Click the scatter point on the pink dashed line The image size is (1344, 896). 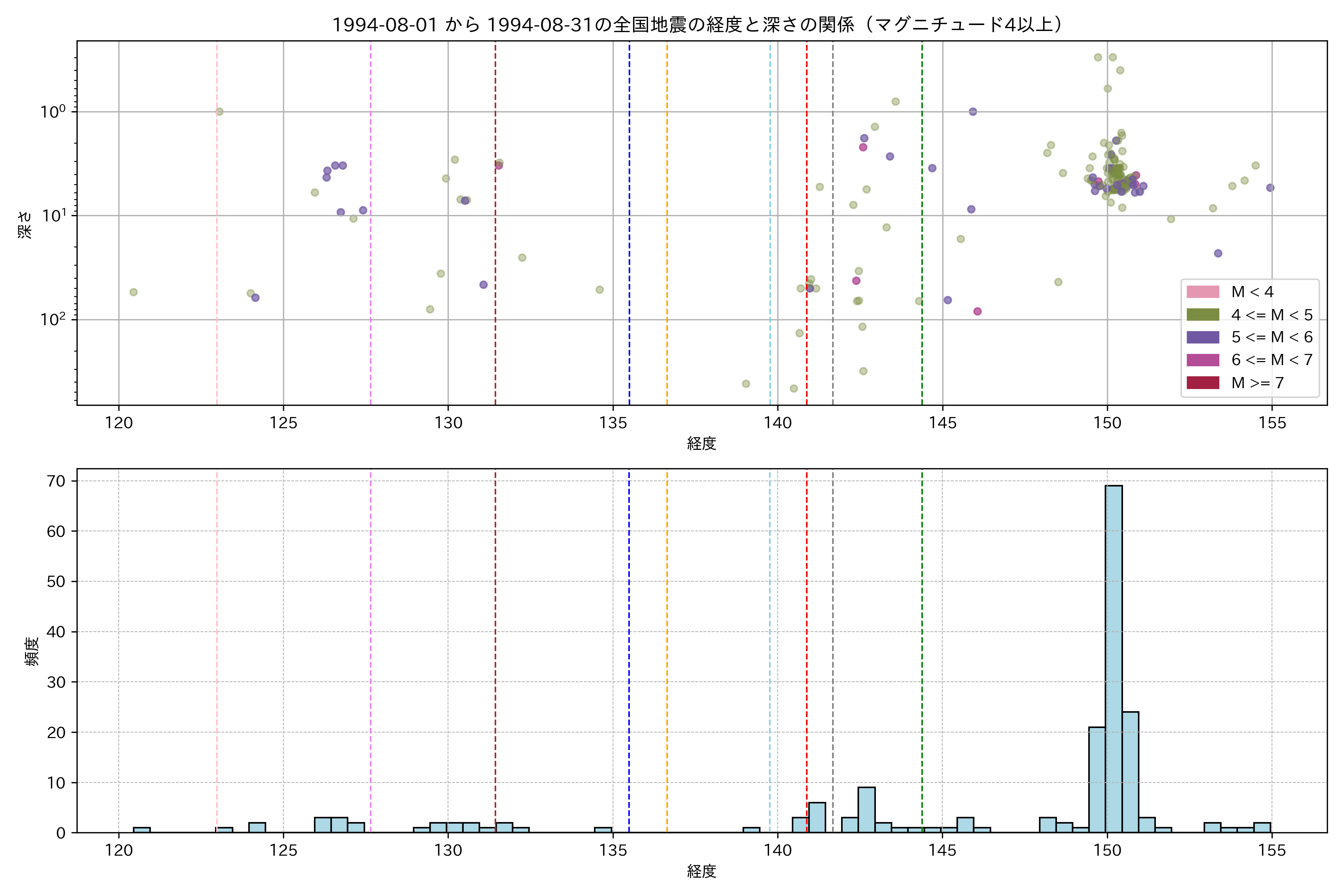point(220,111)
